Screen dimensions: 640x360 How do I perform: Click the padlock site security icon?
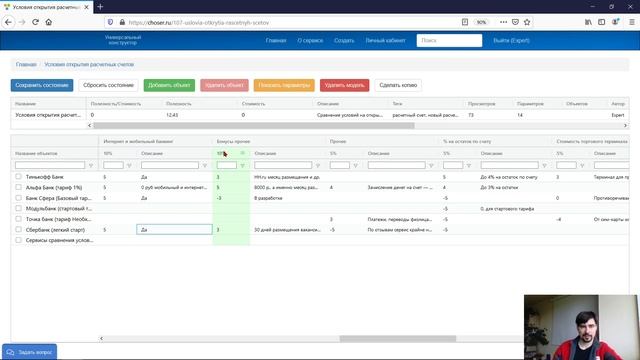tap(122, 22)
